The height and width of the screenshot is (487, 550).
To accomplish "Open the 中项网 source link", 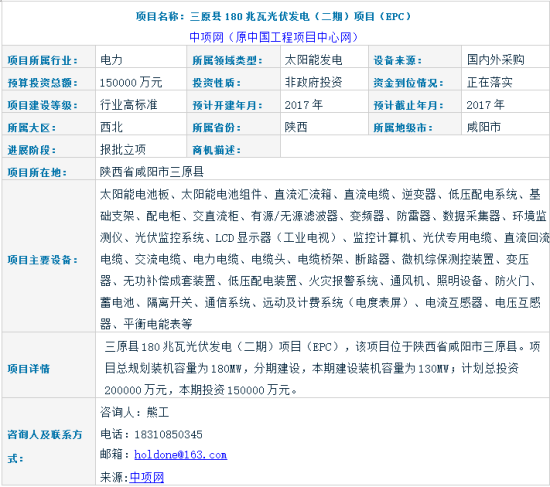I will pyautogui.click(x=147, y=477).
